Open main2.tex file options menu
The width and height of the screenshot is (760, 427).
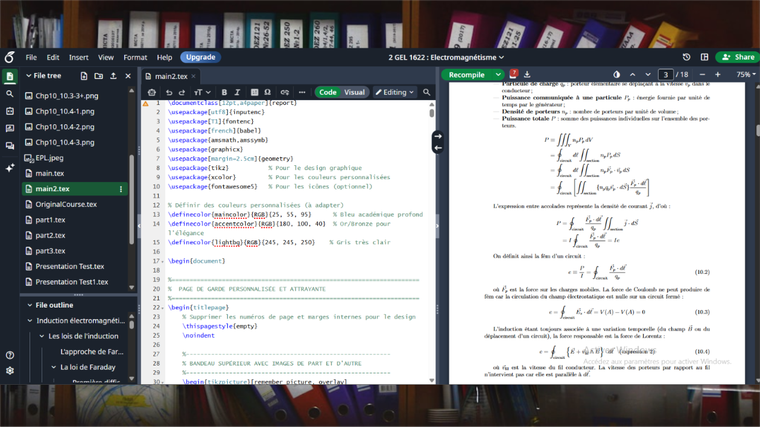pos(121,189)
